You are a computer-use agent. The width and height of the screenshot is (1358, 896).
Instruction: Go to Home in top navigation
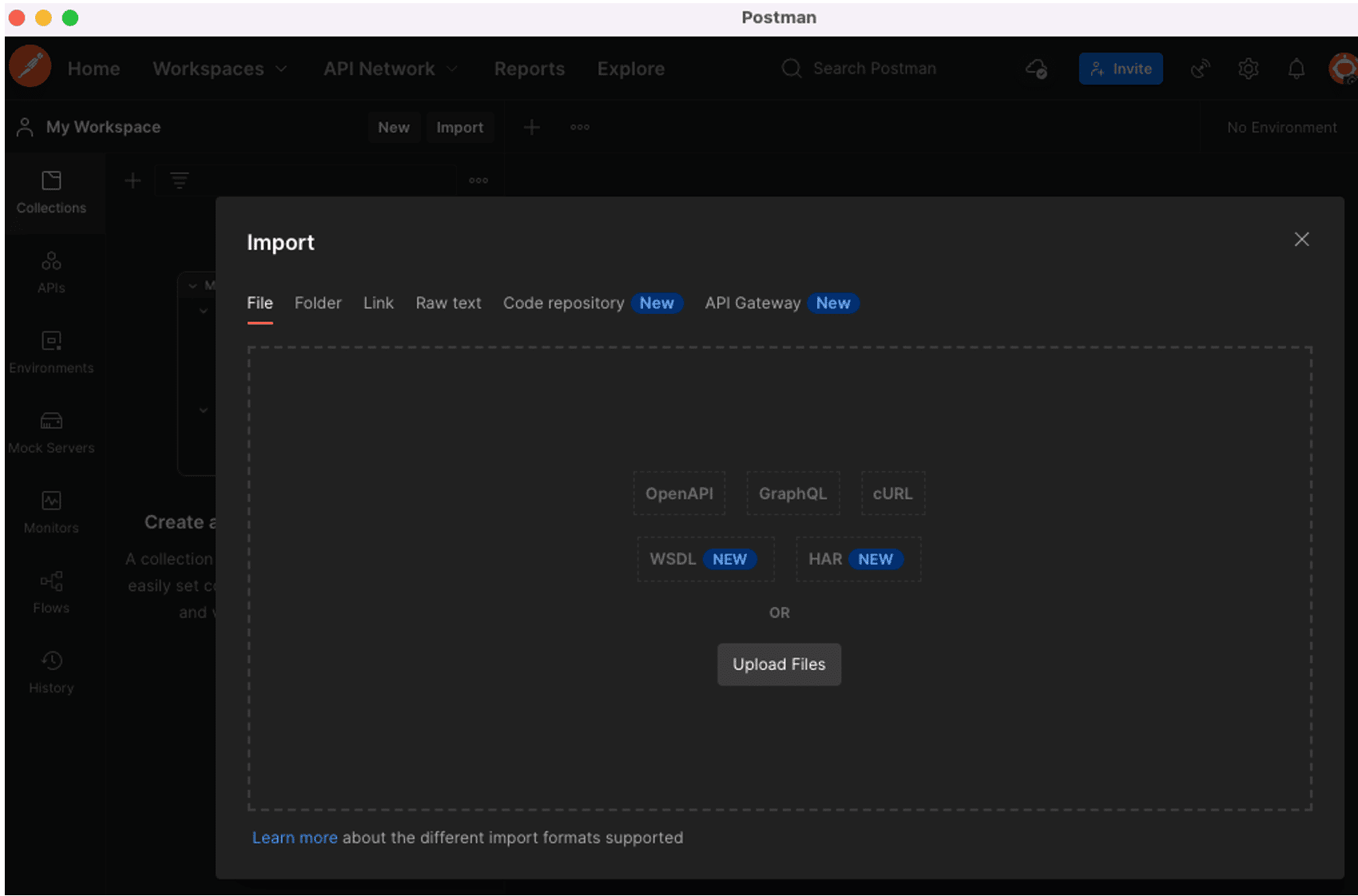tap(94, 69)
